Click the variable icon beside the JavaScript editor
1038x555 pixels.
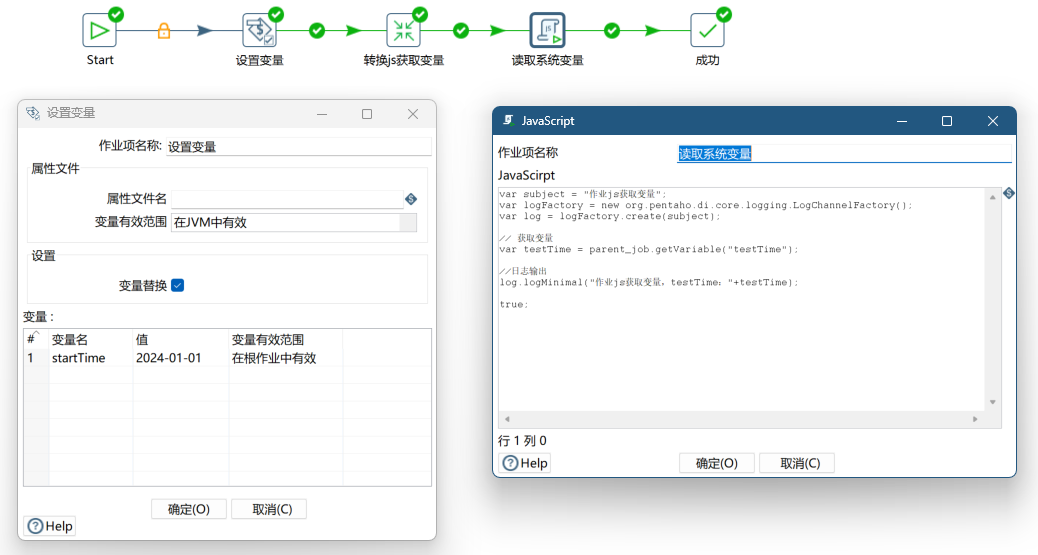coord(1009,193)
